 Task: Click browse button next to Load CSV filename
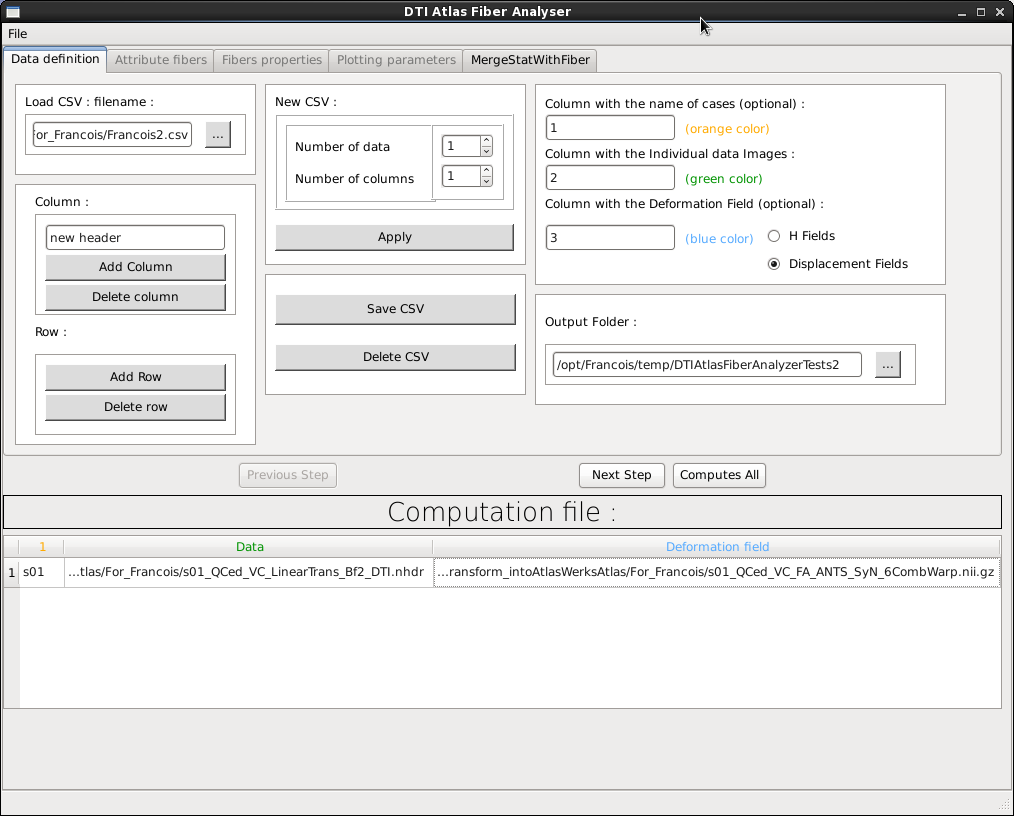point(217,135)
